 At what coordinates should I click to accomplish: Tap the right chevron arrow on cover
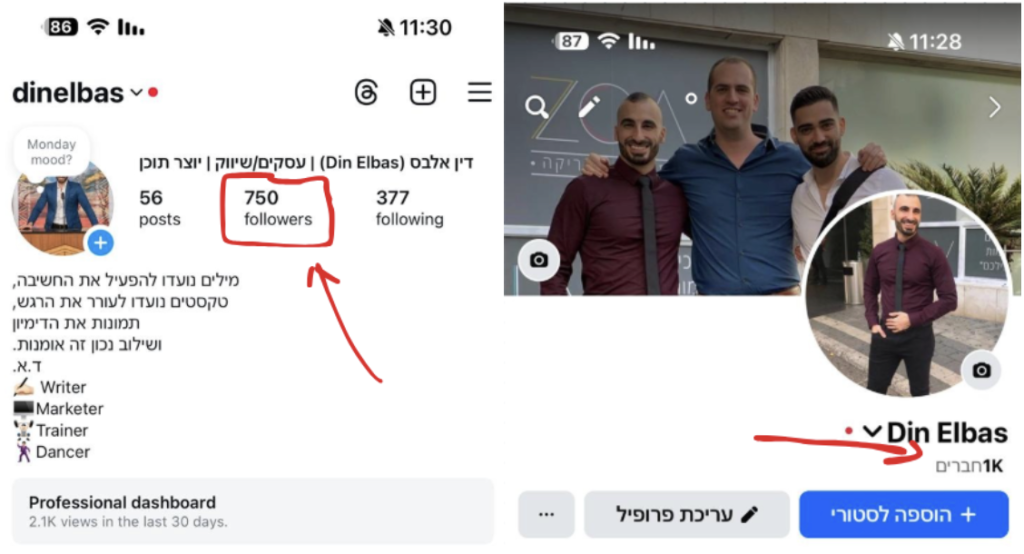point(995,106)
